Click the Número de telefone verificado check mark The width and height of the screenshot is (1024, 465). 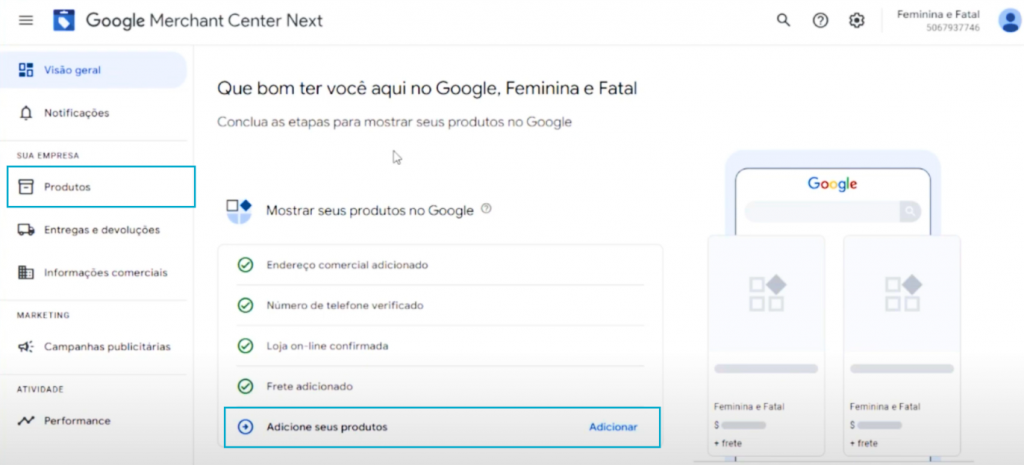tap(245, 306)
